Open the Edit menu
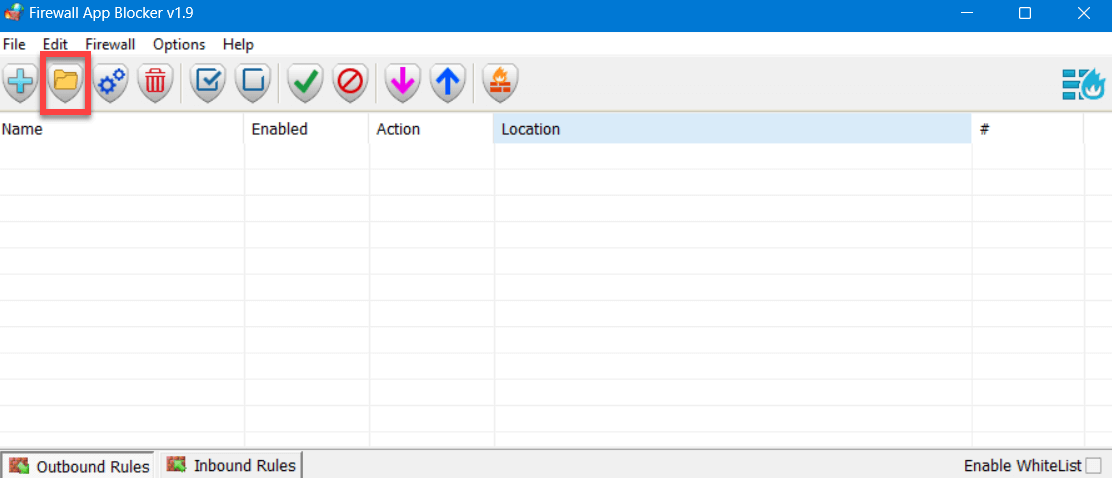The width and height of the screenshot is (1112, 478). click(x=55, y=44)
